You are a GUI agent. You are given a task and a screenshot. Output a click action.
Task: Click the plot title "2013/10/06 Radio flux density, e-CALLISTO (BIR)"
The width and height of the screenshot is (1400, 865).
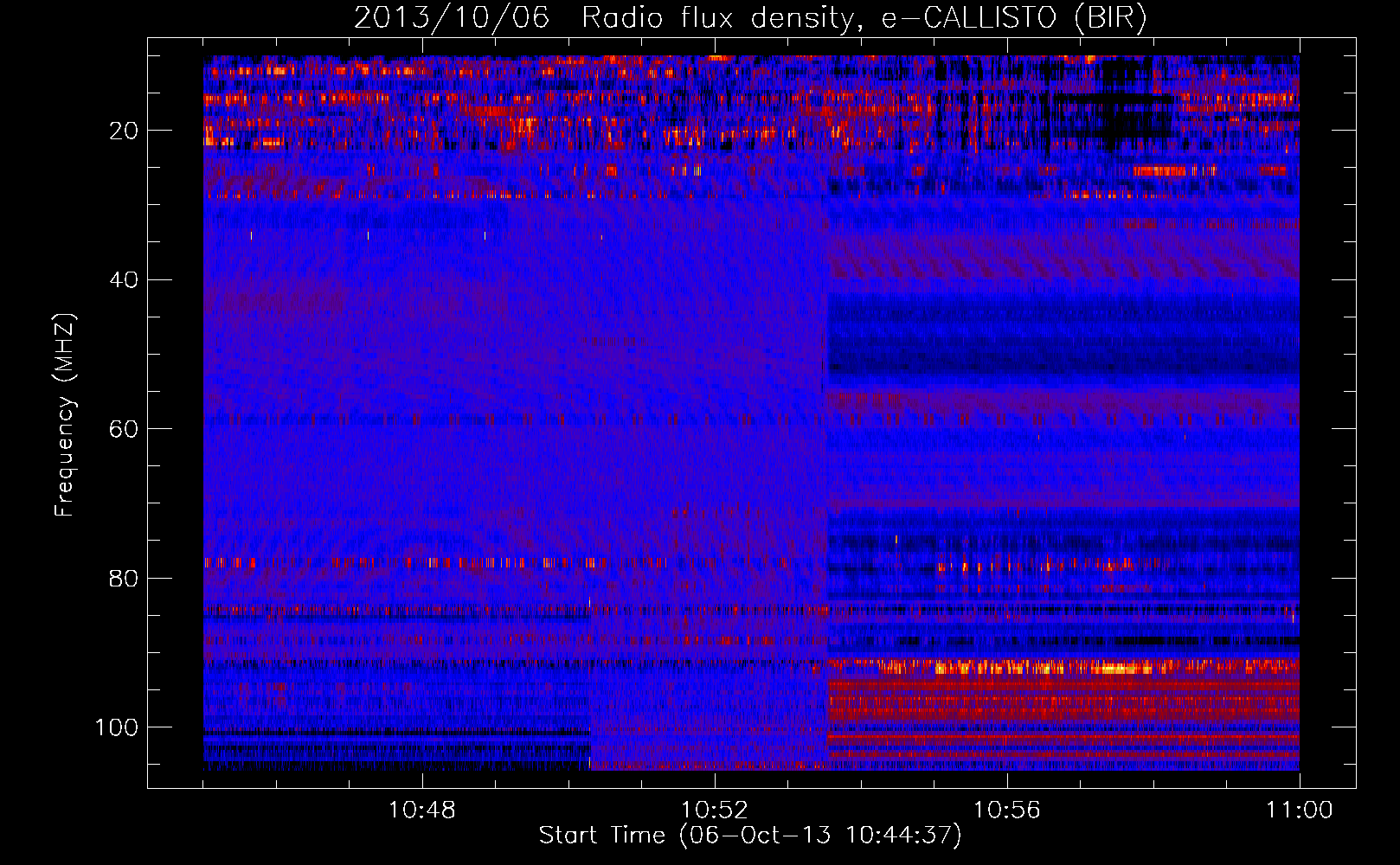click(750, 18)
